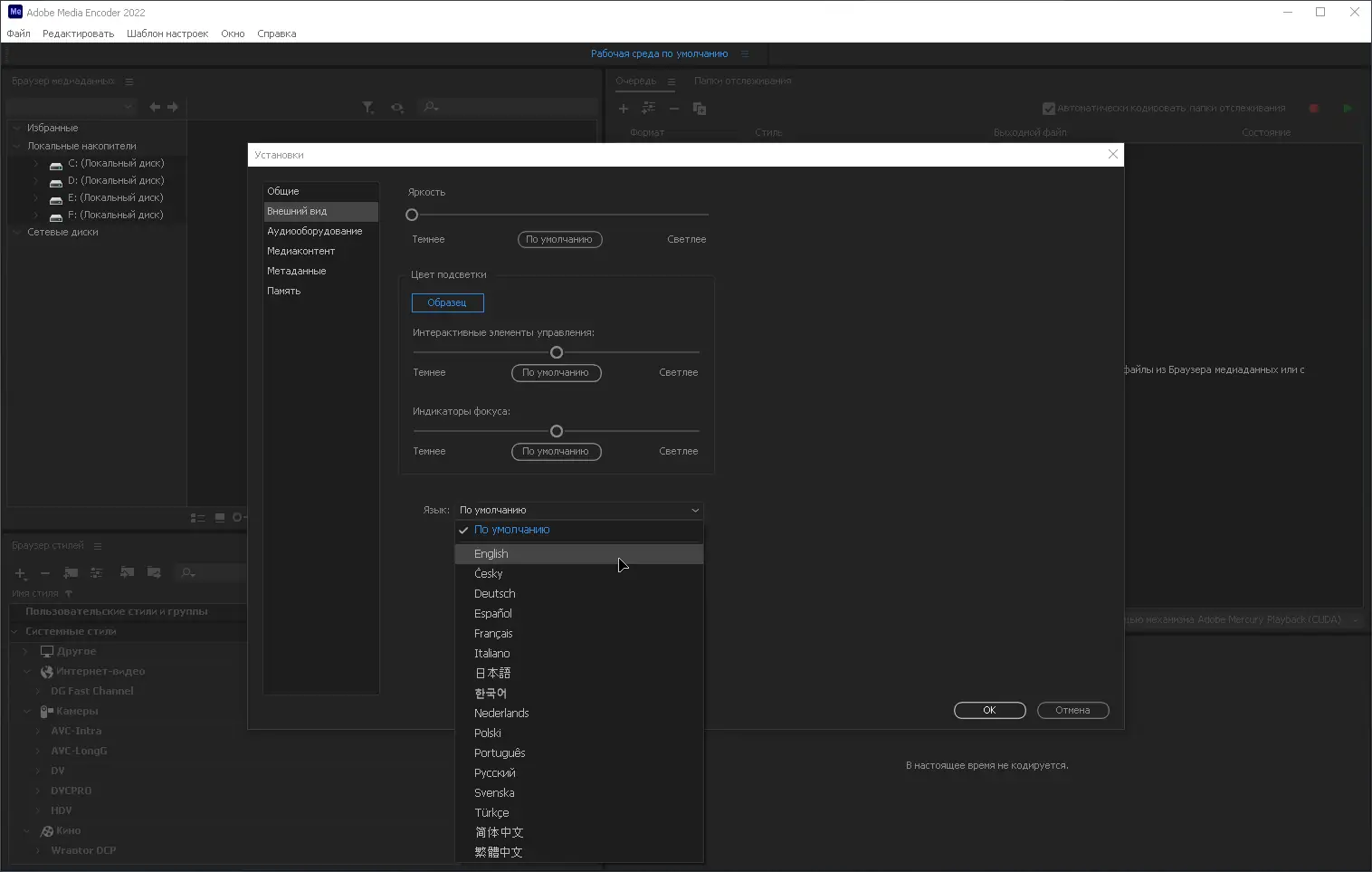This screenshot has width=1372, height=872.
Task: Click the minus Delete Preset icon
Action: pyautogui.click(x=45, y=573)
